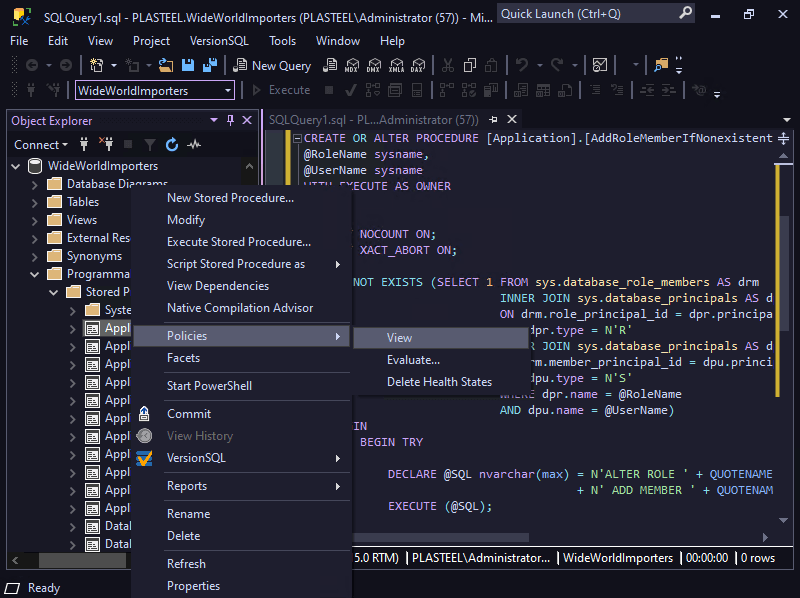
Task: Choose Execute Stored Procedure from context menu
Action: 239,242
